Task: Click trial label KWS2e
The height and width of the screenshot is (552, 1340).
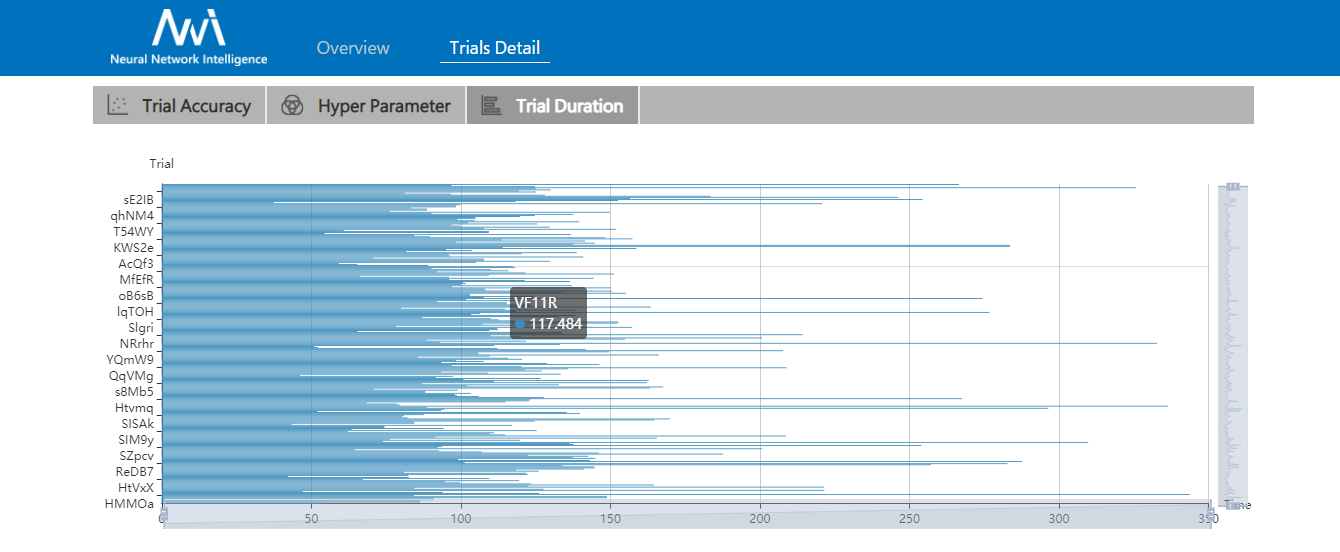Action: tap(134, 247)
